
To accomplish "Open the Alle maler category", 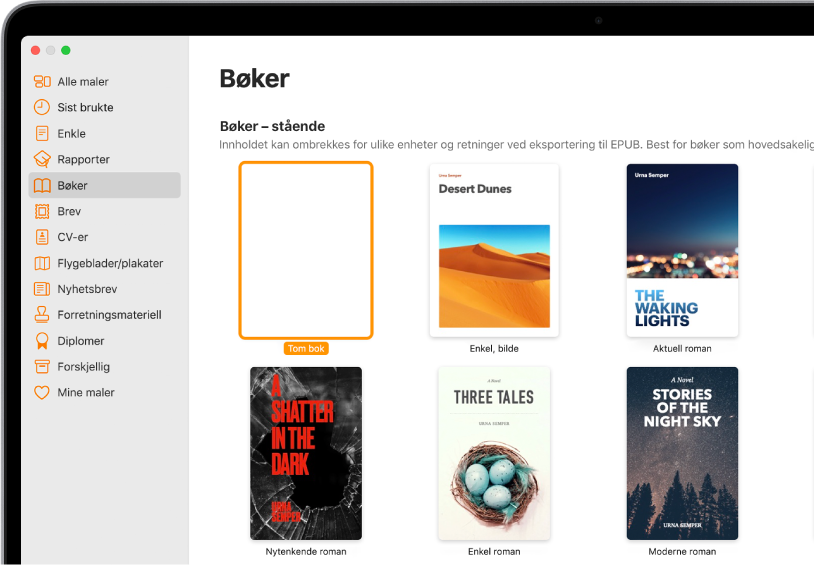I will pyautogui.click(x=83, y=82).
